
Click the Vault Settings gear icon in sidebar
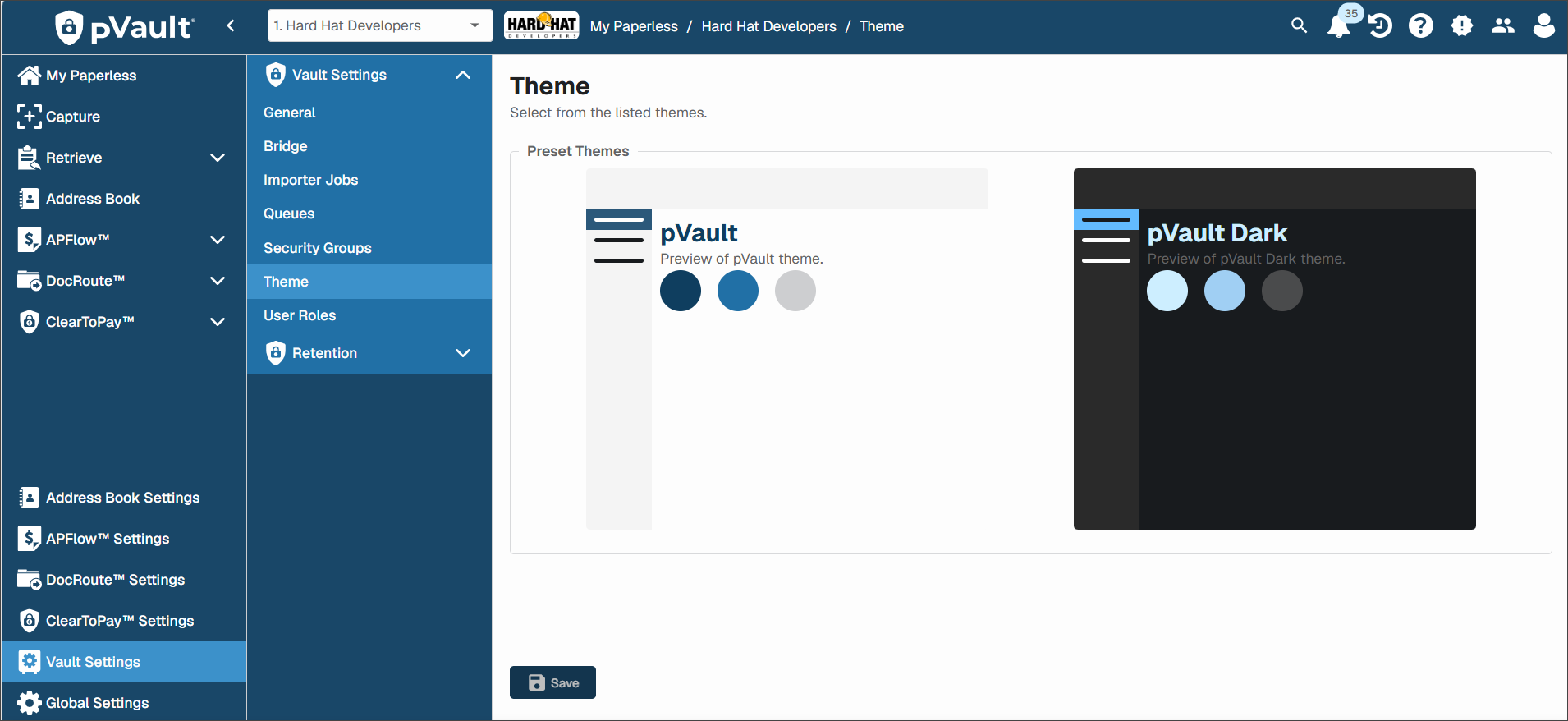click(29, 662)
